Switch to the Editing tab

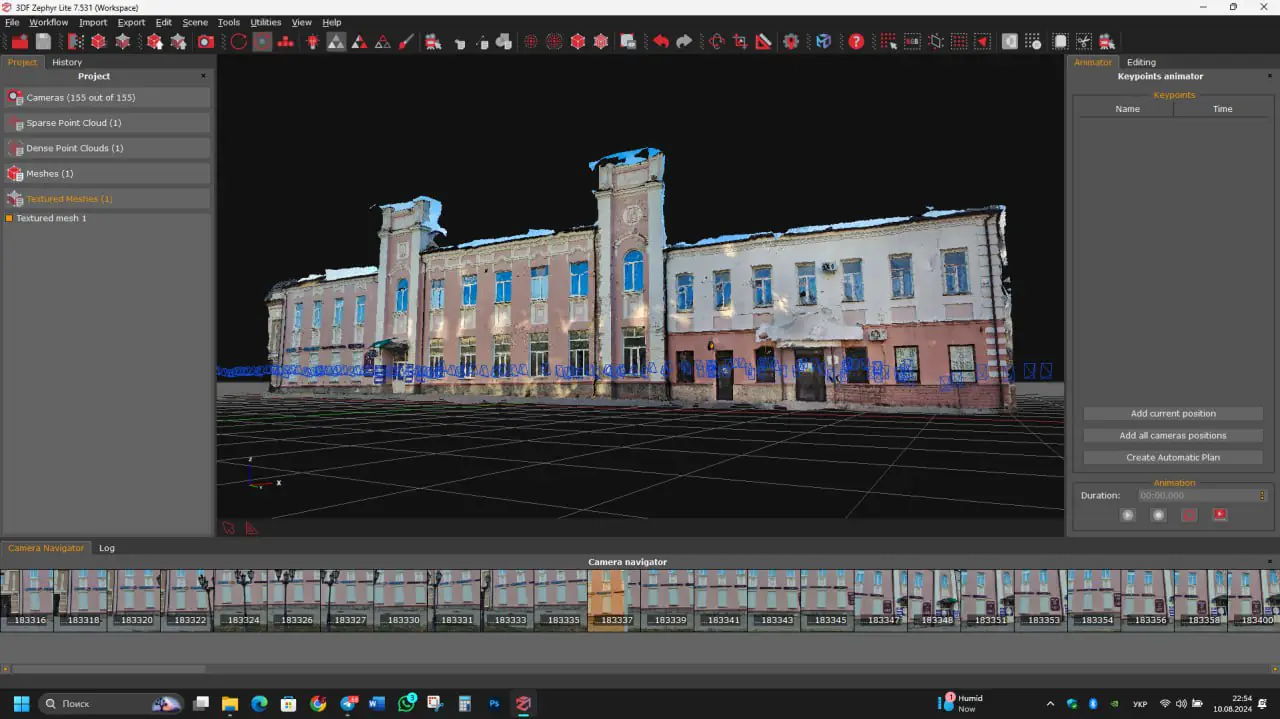(1141, 62)
